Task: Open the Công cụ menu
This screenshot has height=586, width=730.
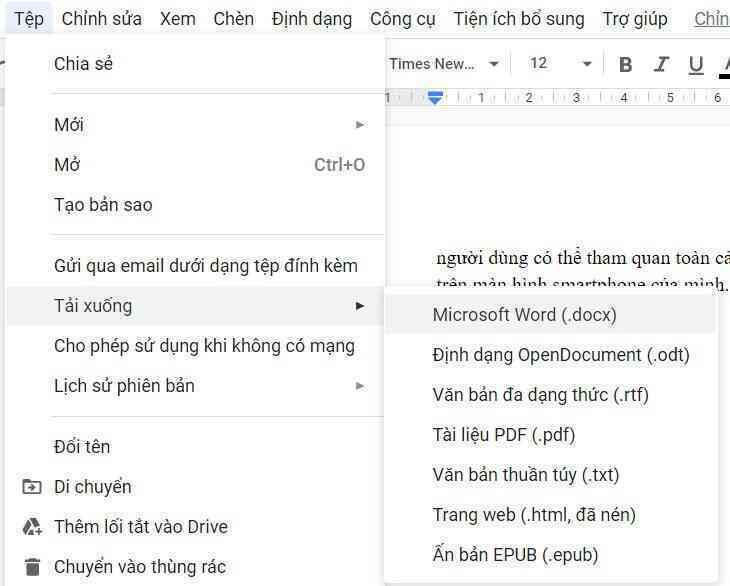Action: click(x=403, y=20)
